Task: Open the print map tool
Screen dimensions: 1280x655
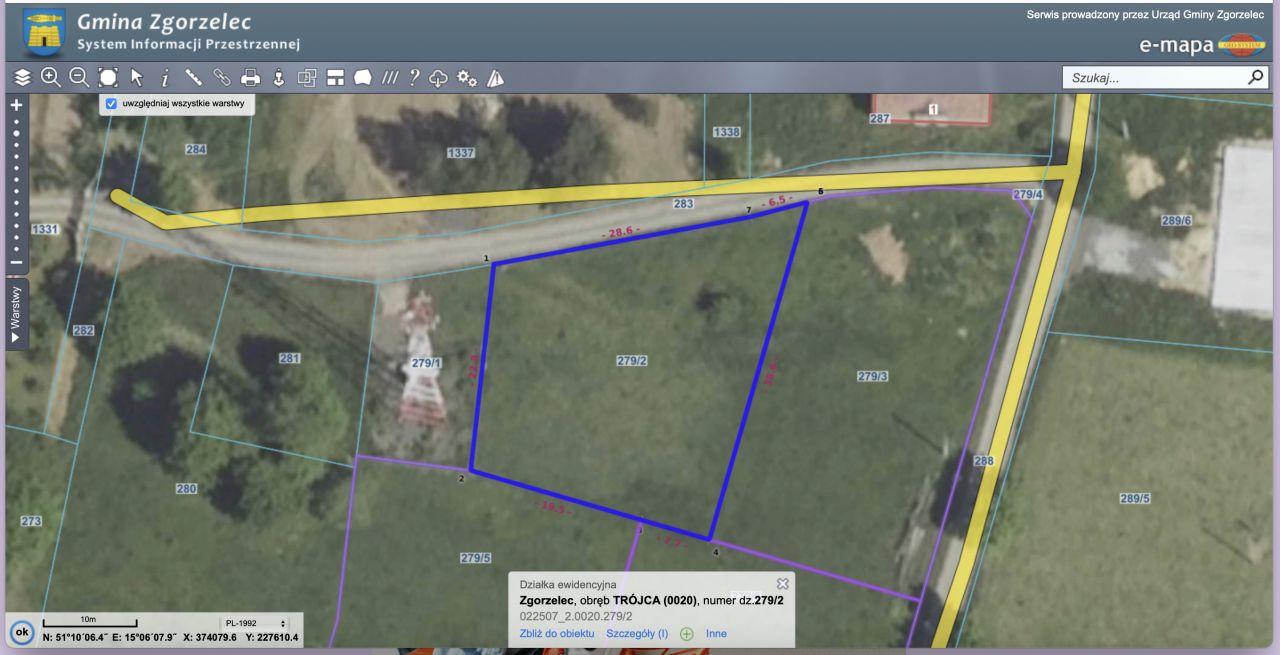Action: [x=251, y=78]
